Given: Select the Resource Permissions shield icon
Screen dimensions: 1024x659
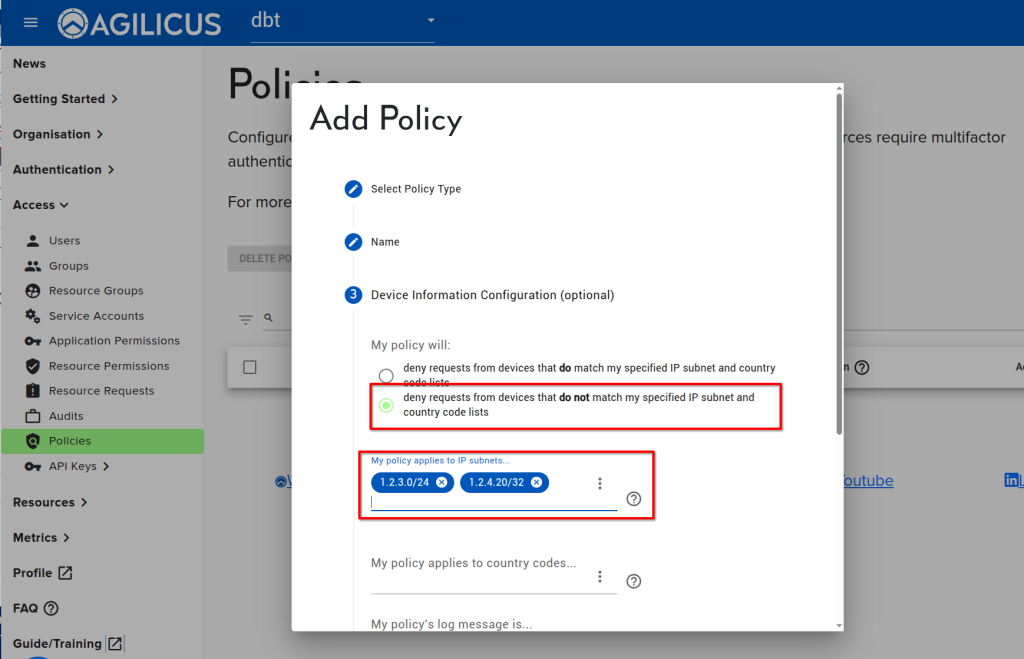Looking at the screenshot, I should 34,365.
